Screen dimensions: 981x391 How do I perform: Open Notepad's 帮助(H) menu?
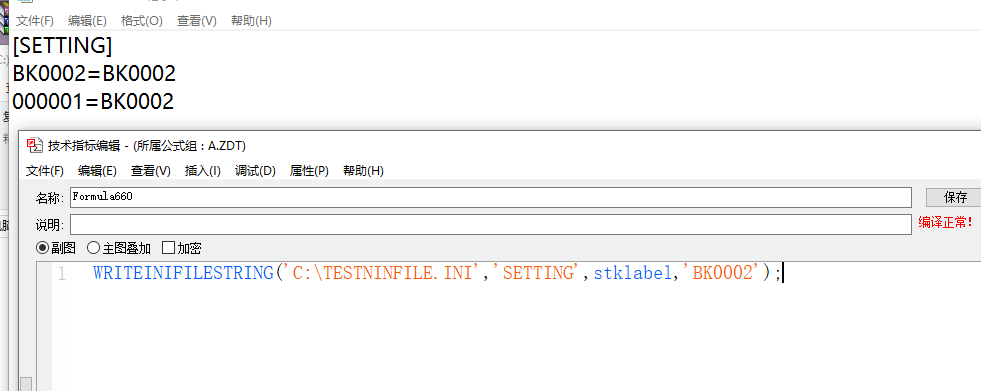point(252,21)
